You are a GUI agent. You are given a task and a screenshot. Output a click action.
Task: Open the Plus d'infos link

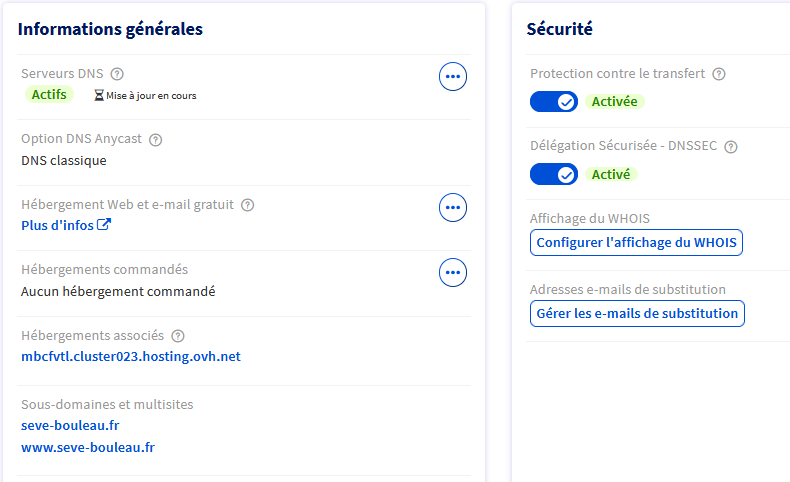tap(57, 225)
